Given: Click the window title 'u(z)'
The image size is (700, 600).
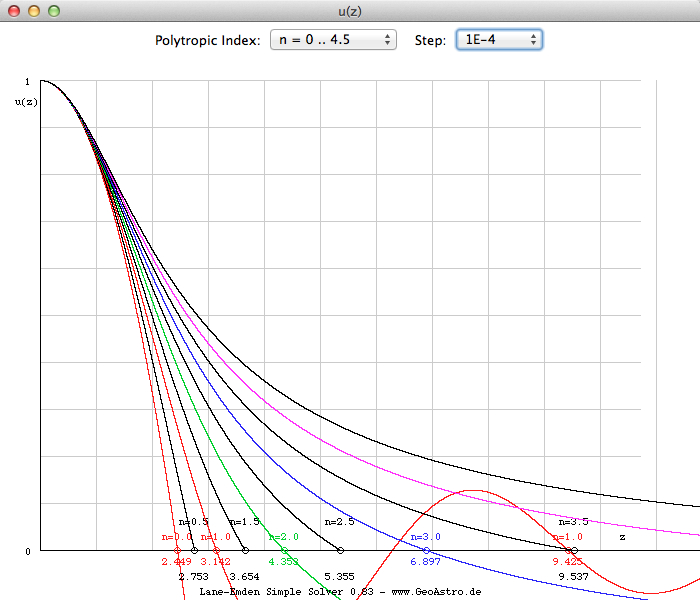Looking at the screenshot, I should (x=350, y=11).
